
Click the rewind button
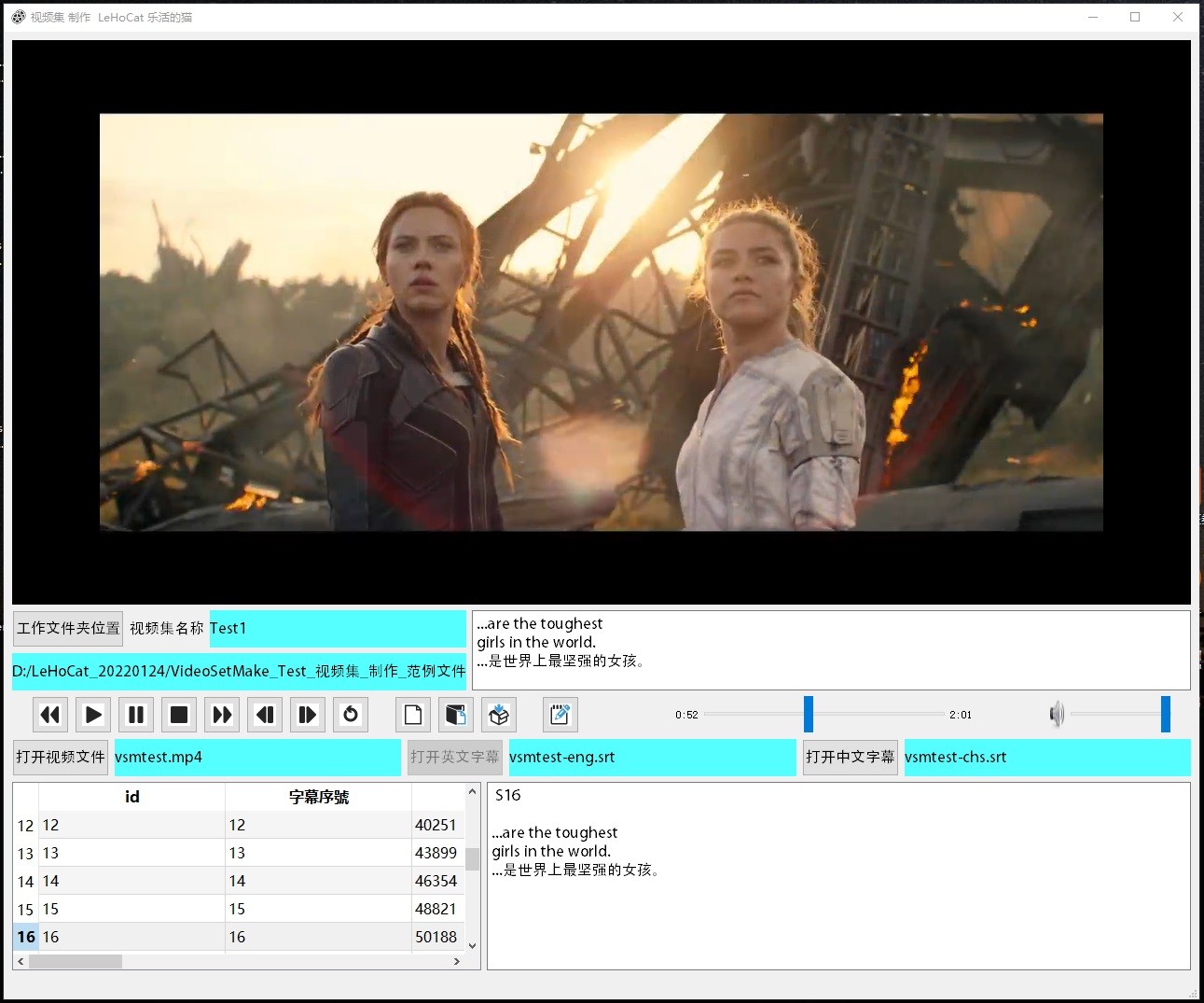50,715
